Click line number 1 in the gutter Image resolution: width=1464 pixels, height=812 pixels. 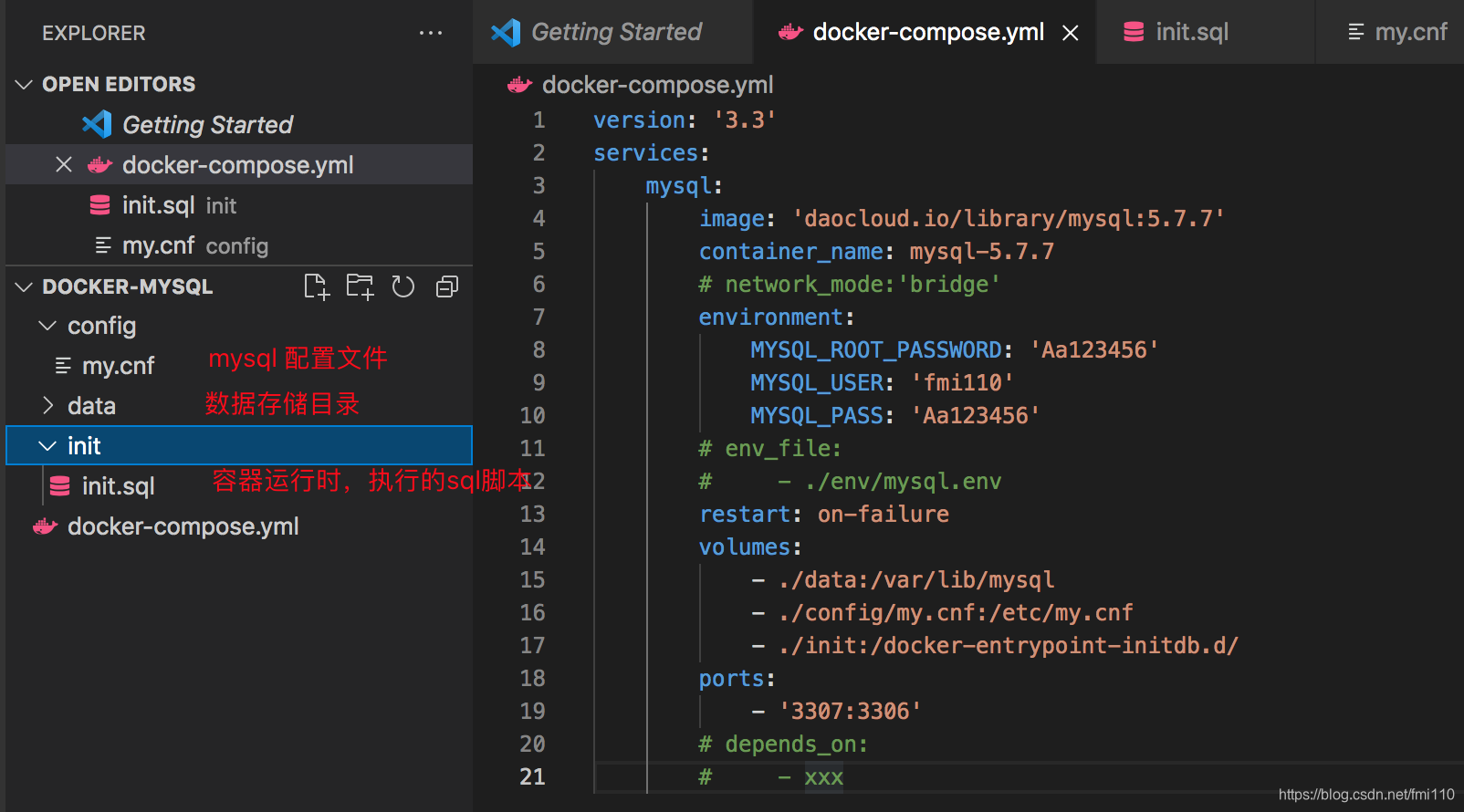click(539, 120)
